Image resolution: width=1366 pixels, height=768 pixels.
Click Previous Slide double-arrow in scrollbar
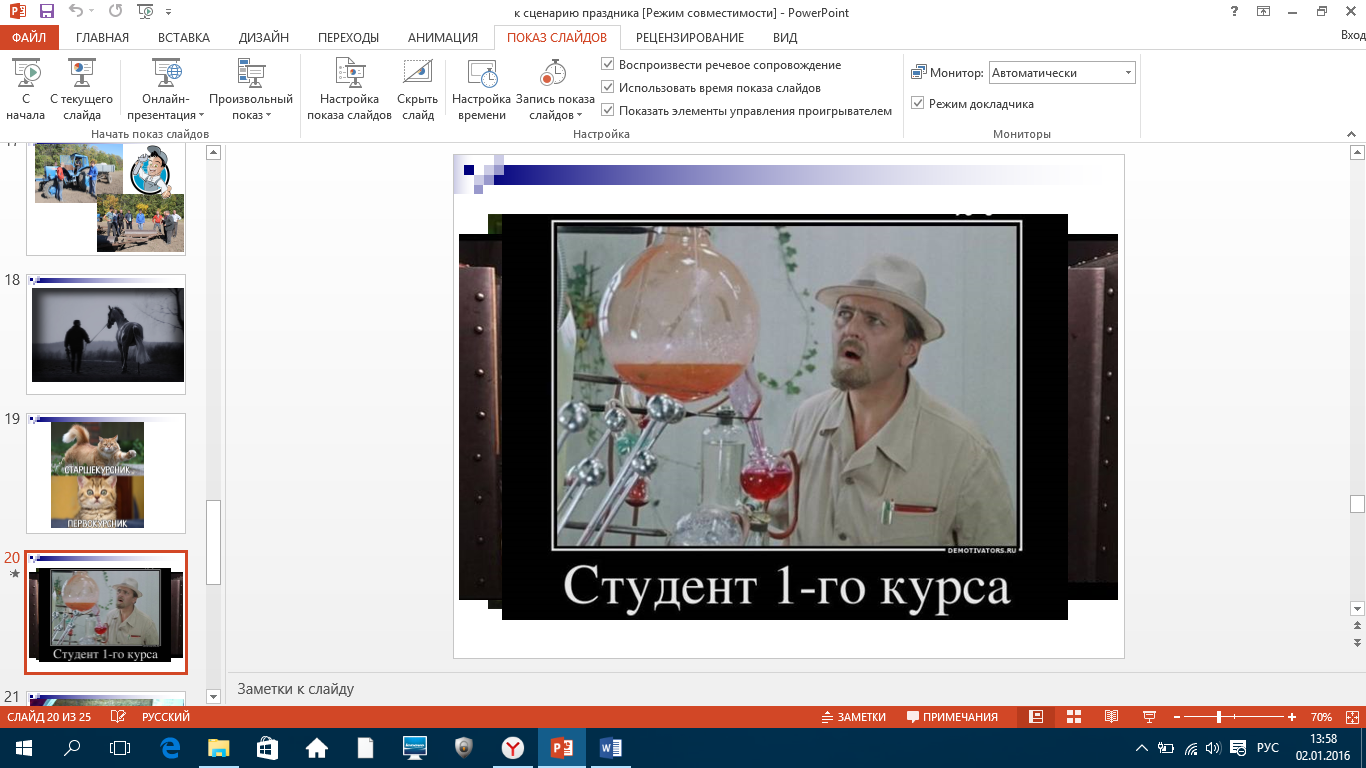click(x=1357, y=627)
